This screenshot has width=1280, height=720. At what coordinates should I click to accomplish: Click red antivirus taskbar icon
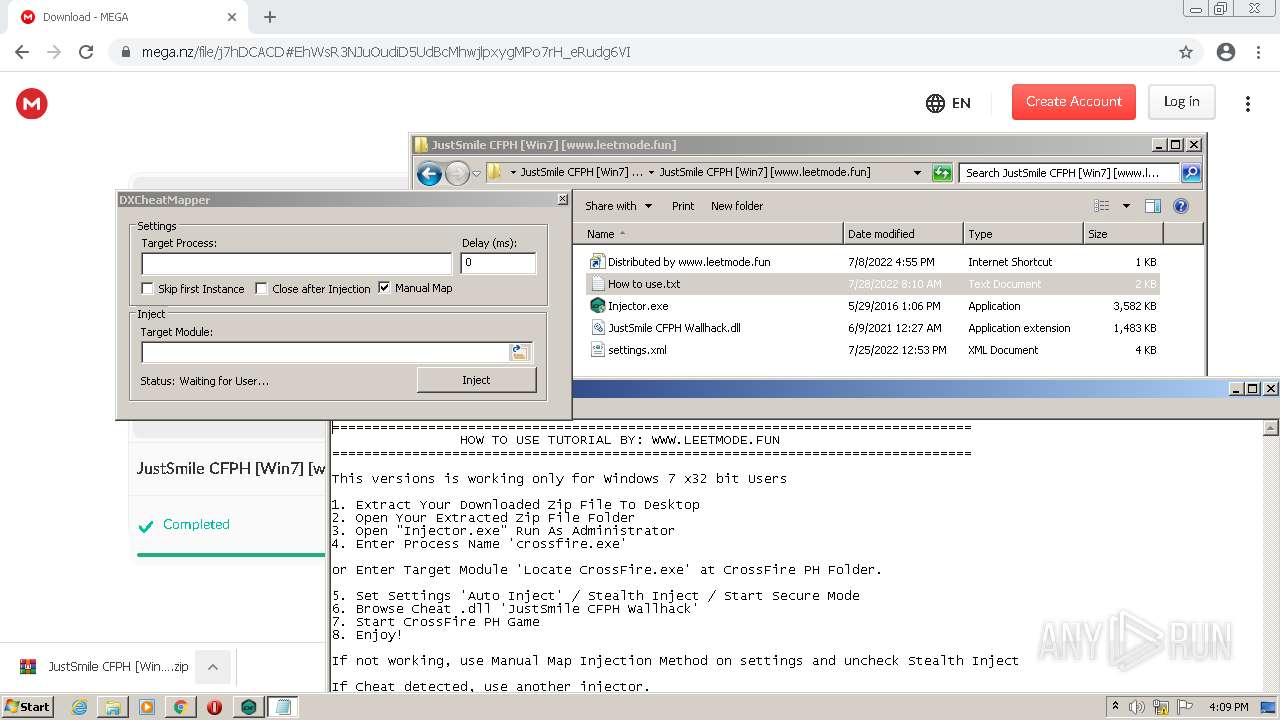point(214,707)
